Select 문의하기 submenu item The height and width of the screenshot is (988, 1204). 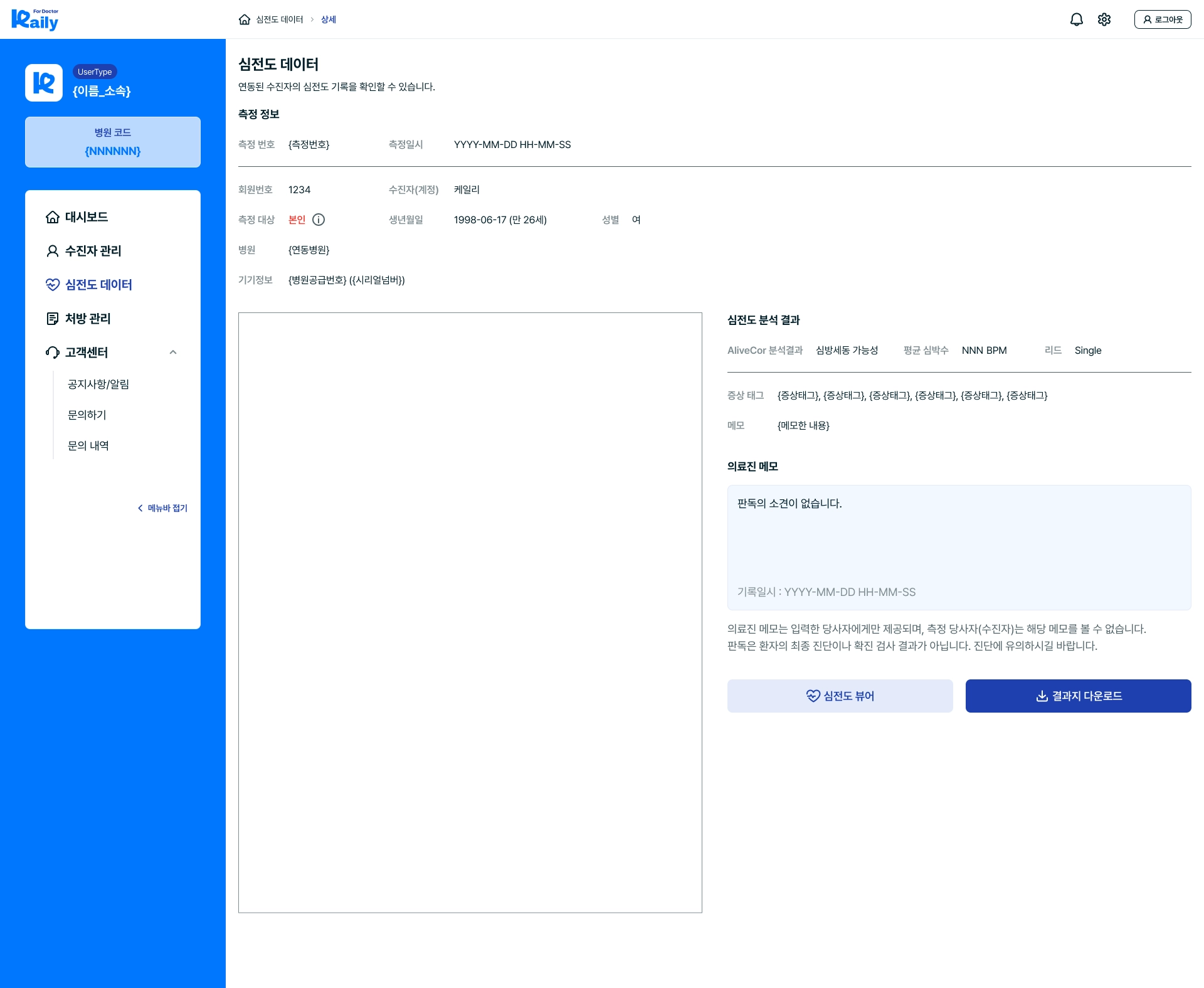87,415
